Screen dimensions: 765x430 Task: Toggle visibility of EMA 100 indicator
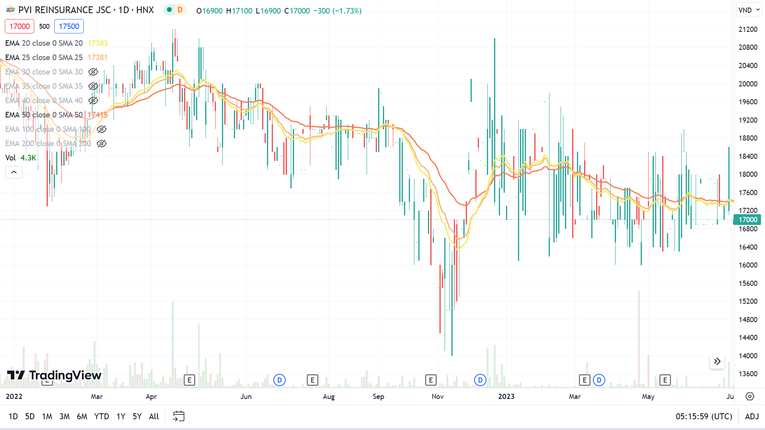[101, 129]
